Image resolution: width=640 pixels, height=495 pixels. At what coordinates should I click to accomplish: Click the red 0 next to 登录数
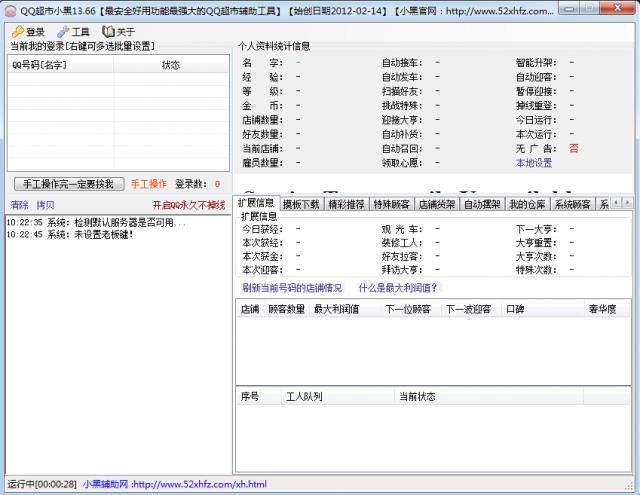pyautogui.click(x=217, y=184)
